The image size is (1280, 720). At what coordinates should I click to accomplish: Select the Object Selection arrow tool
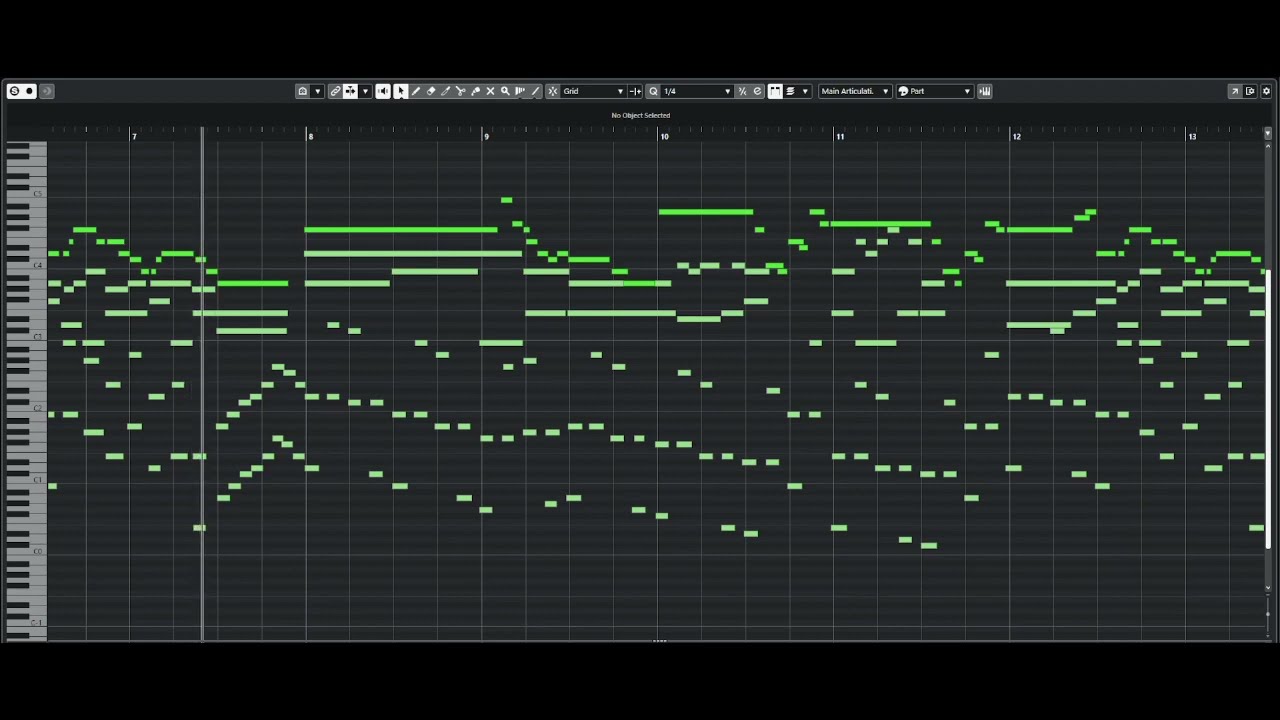(x=400, y=91)
